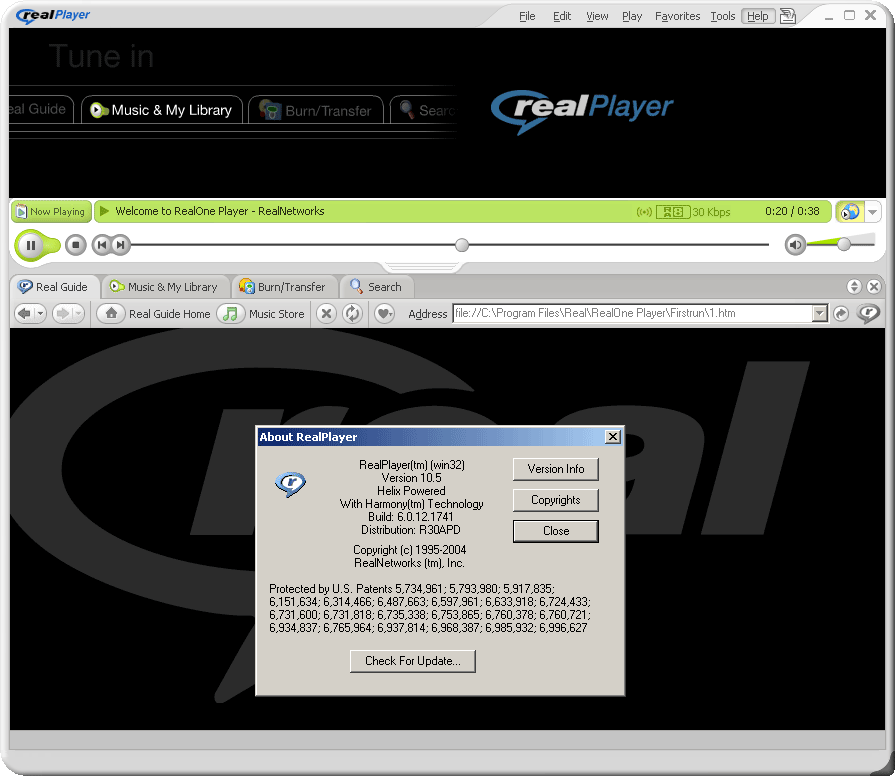The image size is (895, 776).
Task: Click the RealPlayer logo in title bar
Action: coord(53,15)
